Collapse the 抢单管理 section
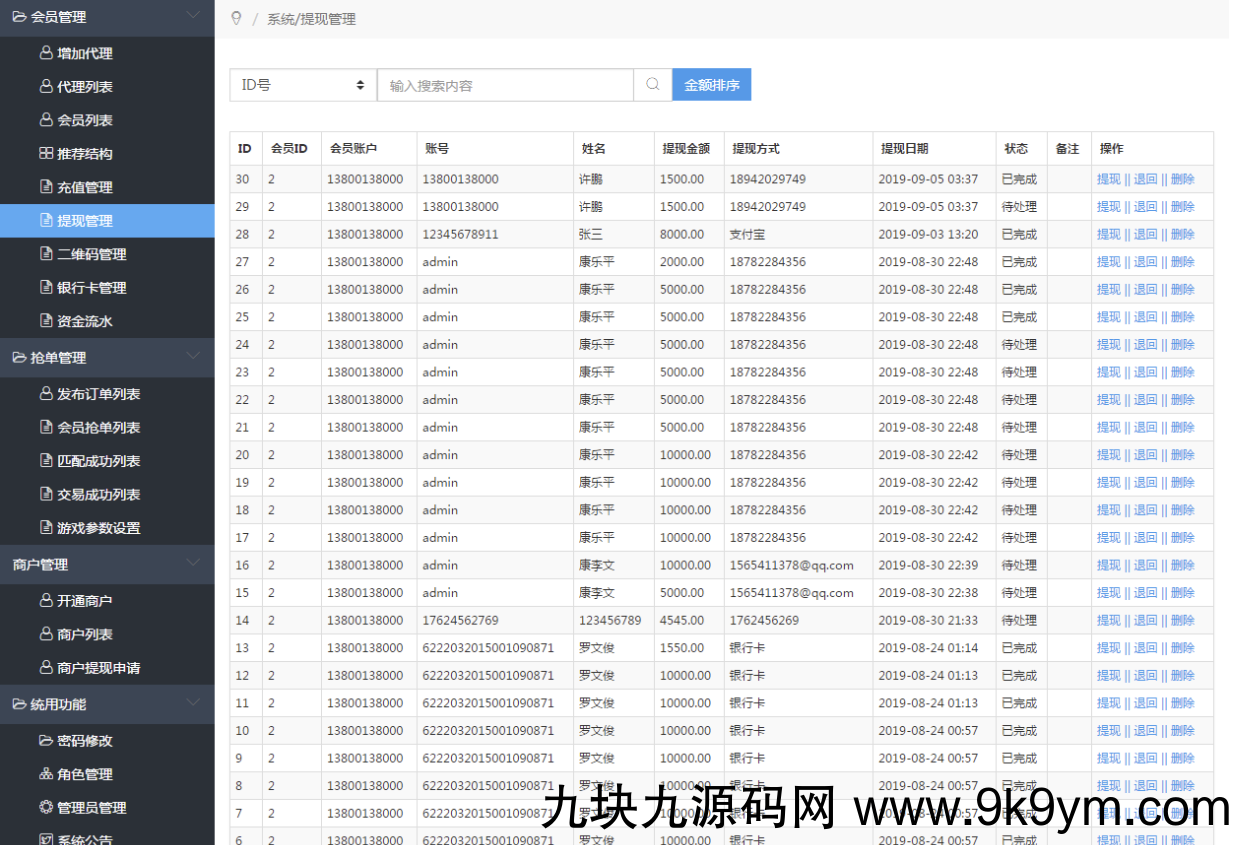This screenshot has width=1243, height=845. 193,357
